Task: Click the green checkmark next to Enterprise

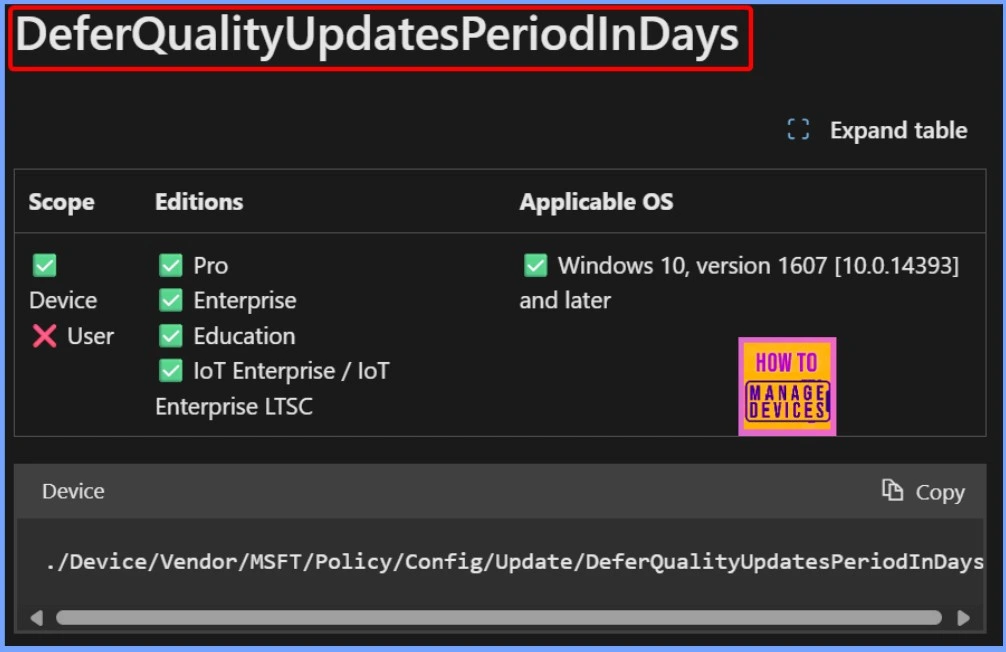Action: point(170,300)
